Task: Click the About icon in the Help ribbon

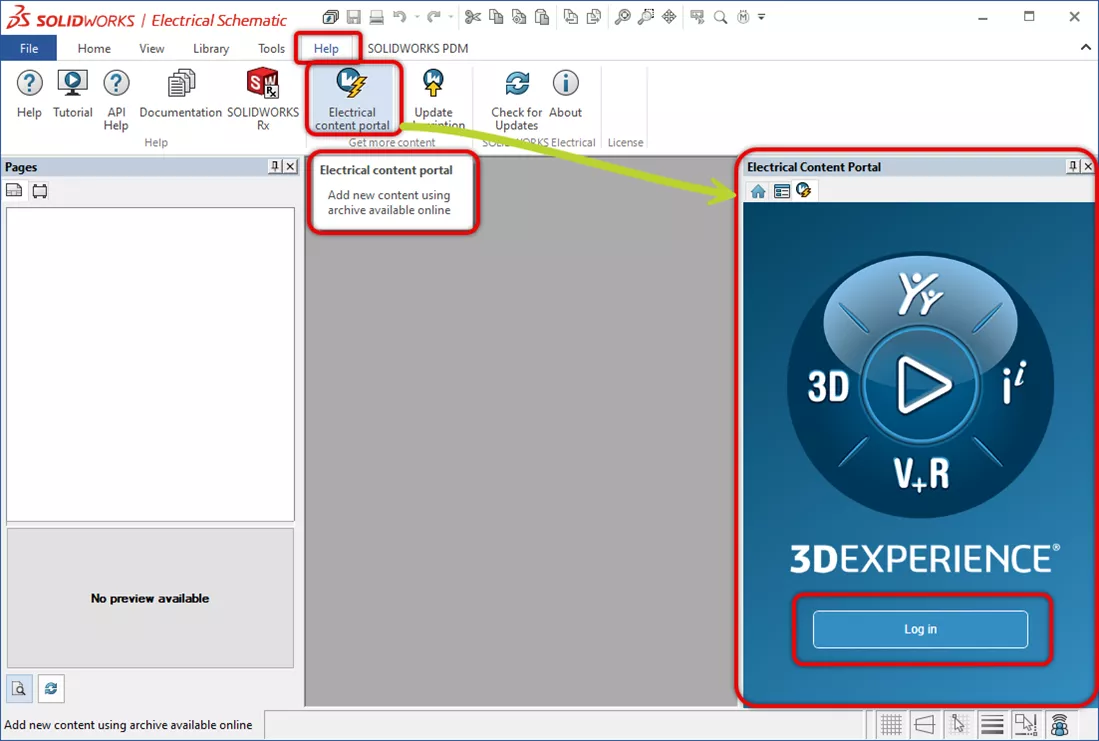Action: (566, 96)
